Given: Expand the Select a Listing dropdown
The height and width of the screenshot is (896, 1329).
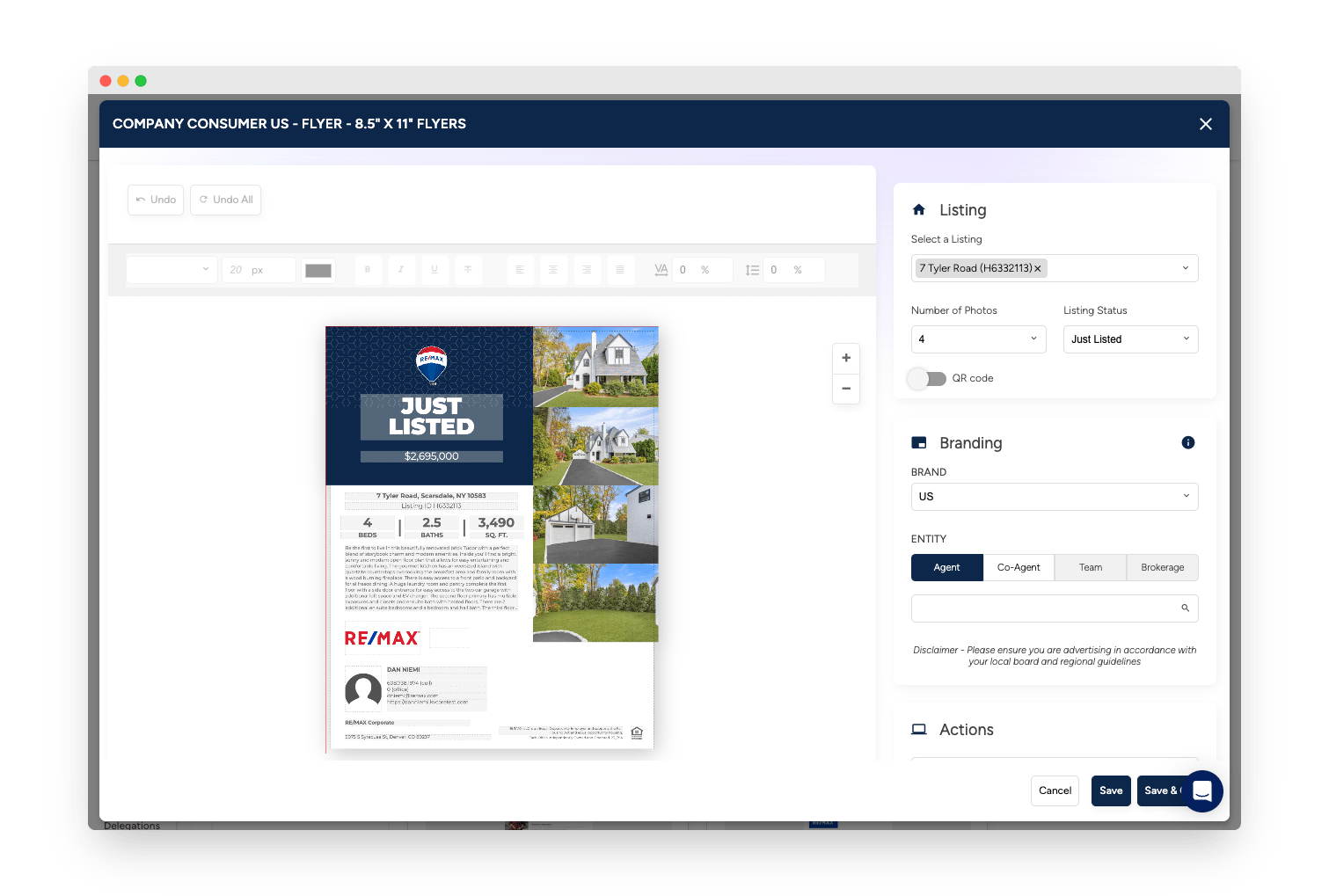Looking at the screenshot, I should 1186,268.
